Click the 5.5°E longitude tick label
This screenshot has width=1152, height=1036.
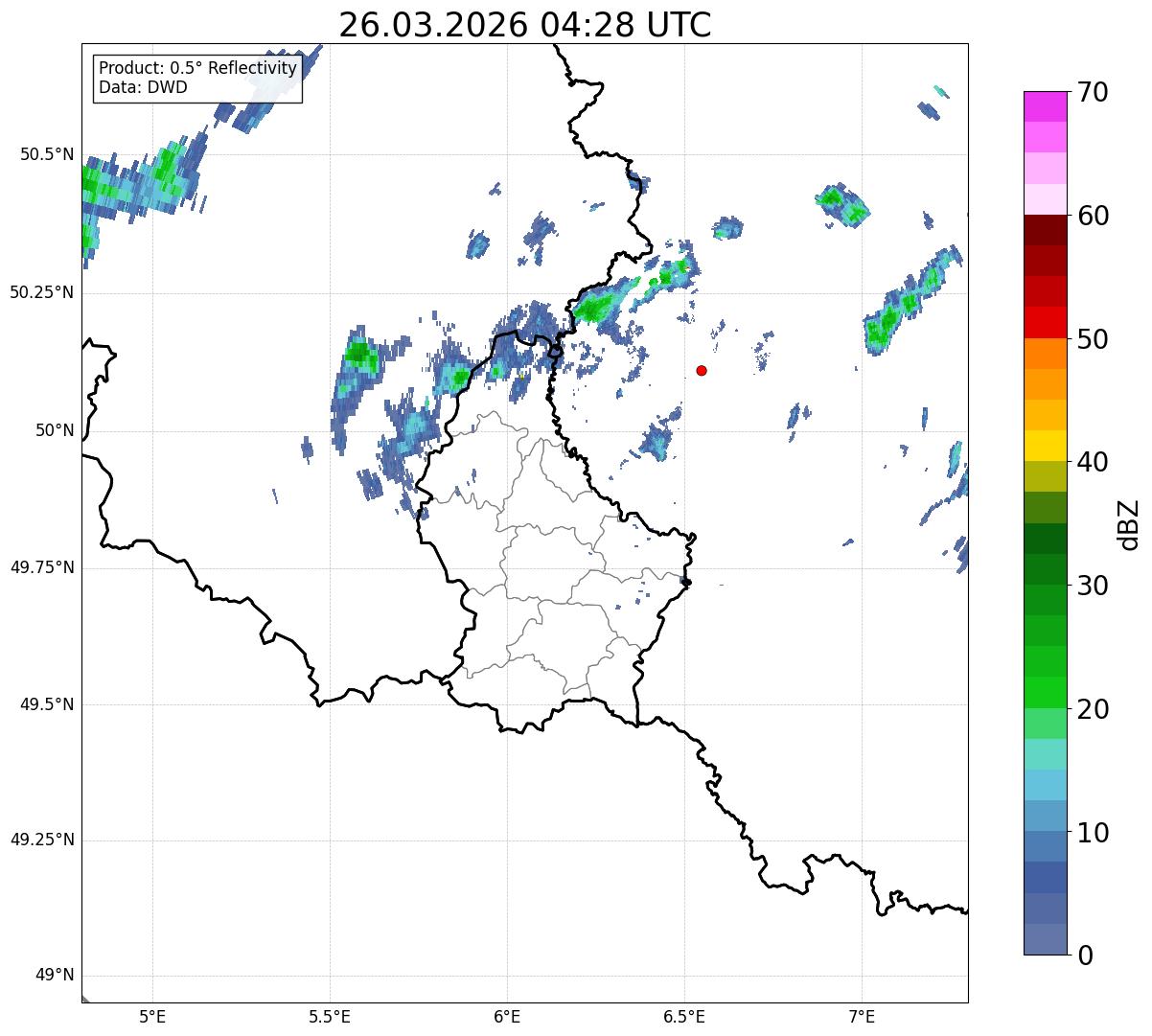point(330,1016)
